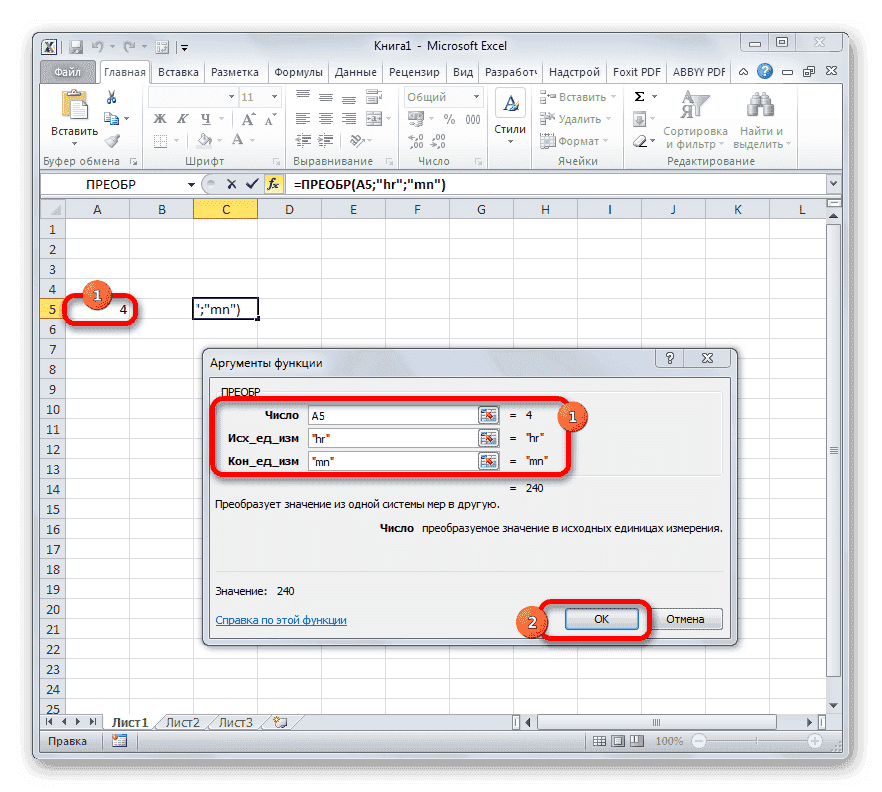882x792 pixels.
Task: Select the Percent style icon
Action: point(451,117)
